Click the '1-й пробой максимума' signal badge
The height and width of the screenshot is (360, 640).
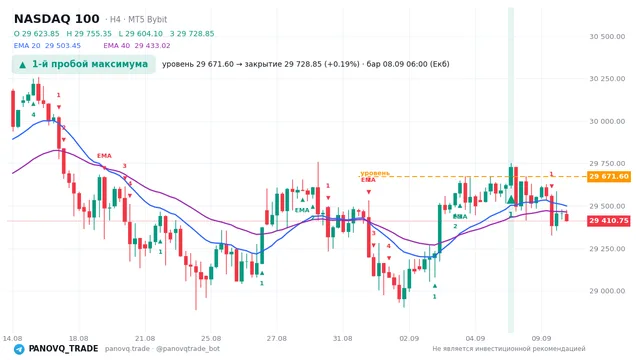(84, 64)
